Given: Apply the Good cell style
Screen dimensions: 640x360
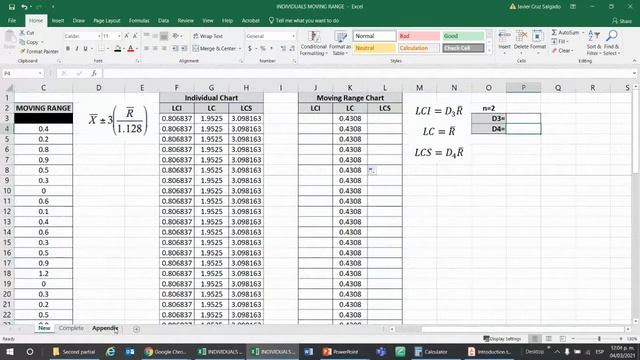Looking at the screenshot, I should 463,36.
